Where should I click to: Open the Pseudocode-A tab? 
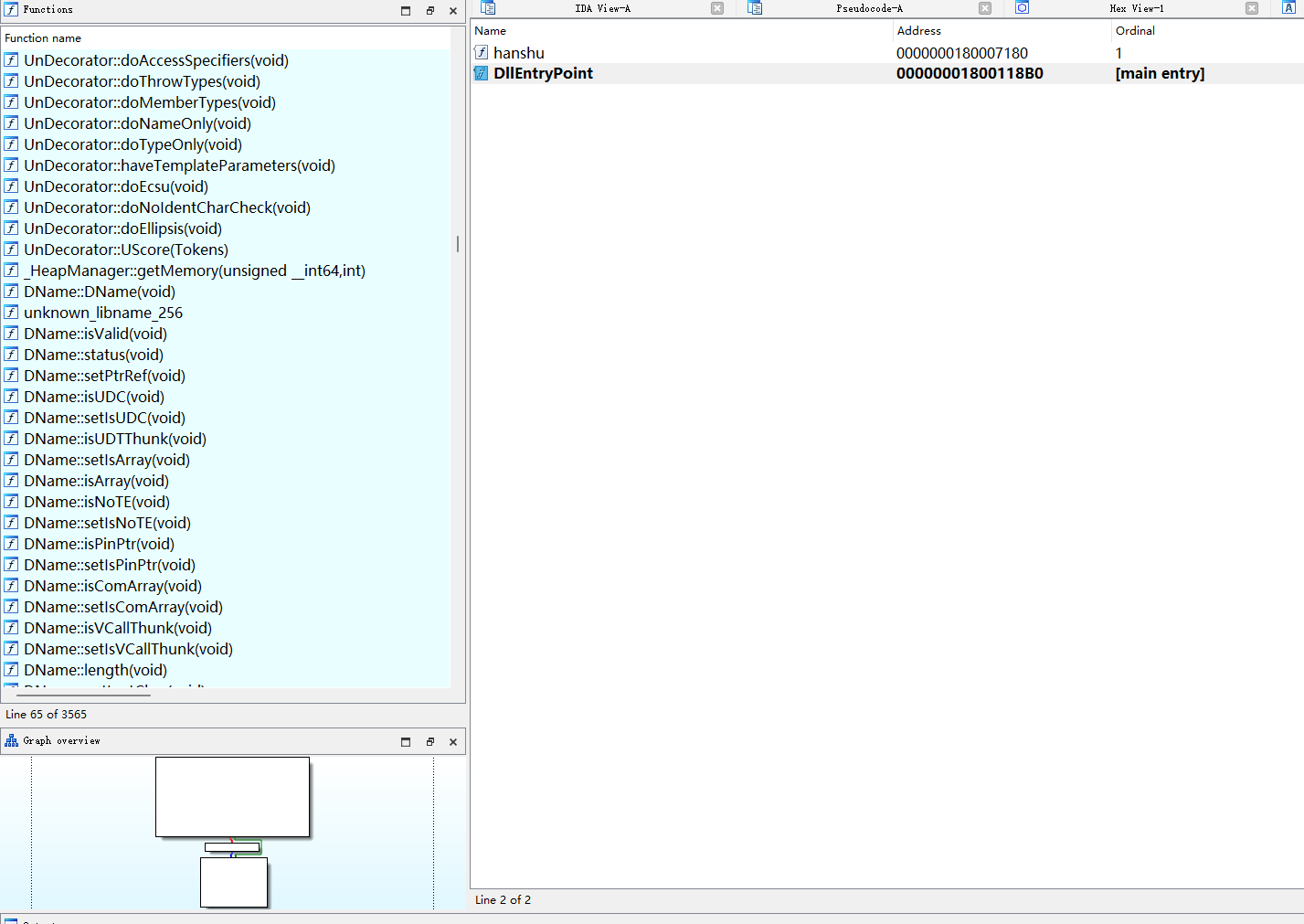[x=868, y=8]
